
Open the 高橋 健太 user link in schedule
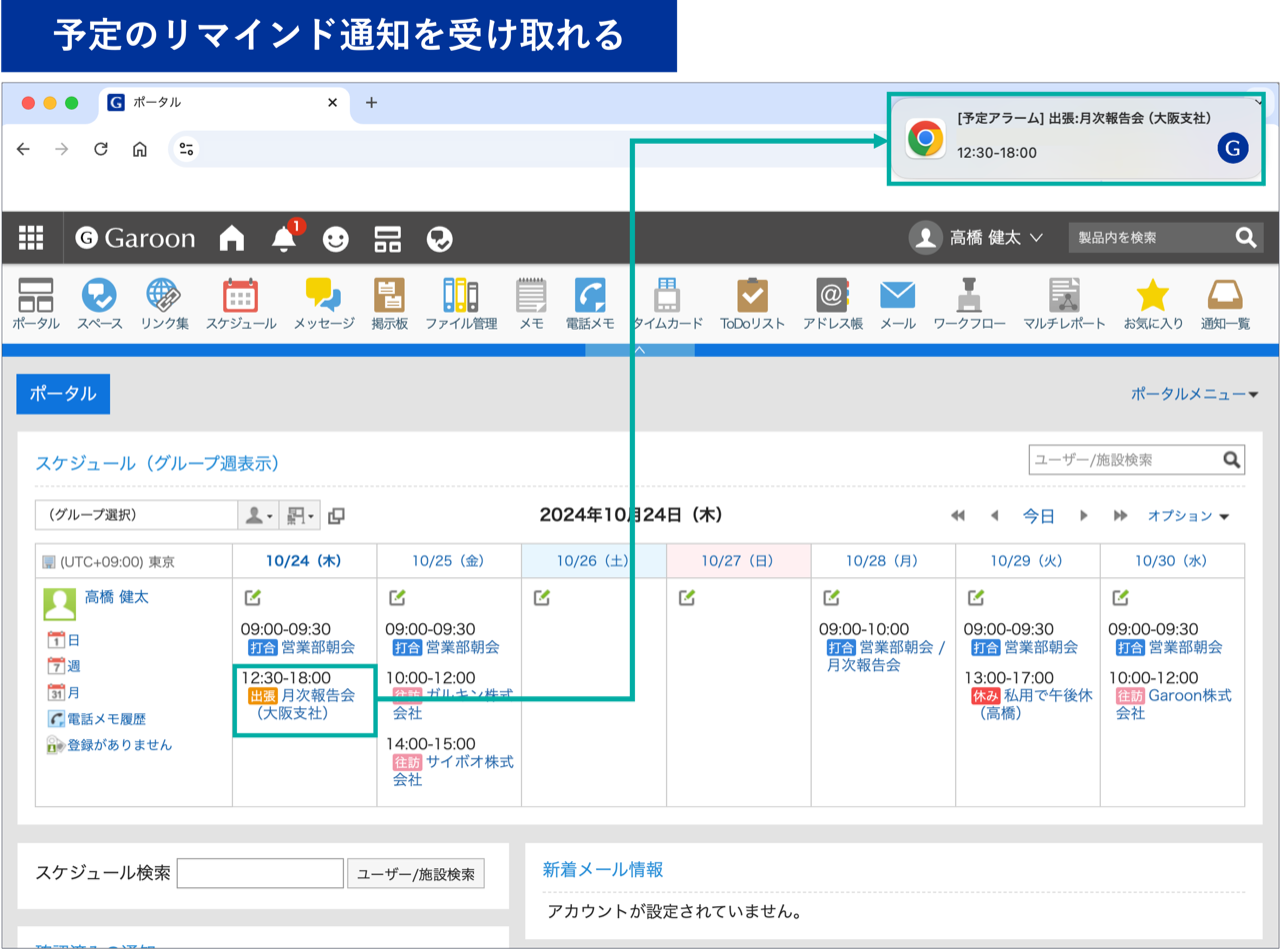(116, 597)
